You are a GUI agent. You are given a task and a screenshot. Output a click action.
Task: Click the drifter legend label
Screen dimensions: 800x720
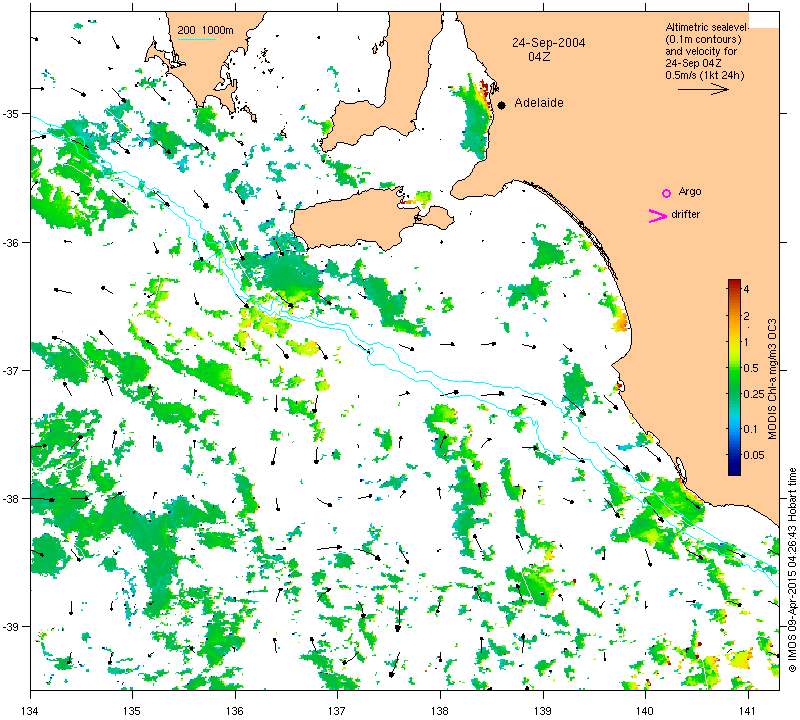point(685,214)
